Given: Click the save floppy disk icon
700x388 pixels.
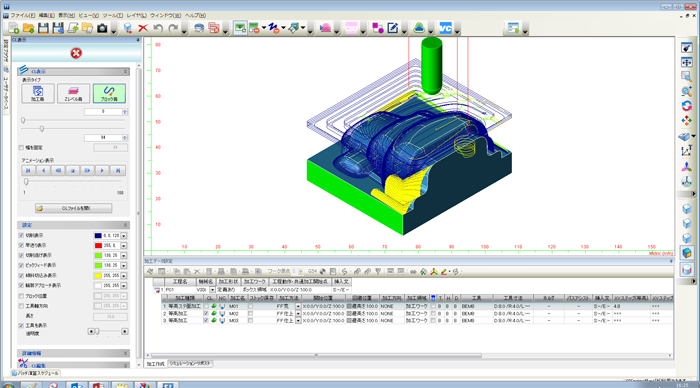Looking at the screenshot, I should 43,29.
